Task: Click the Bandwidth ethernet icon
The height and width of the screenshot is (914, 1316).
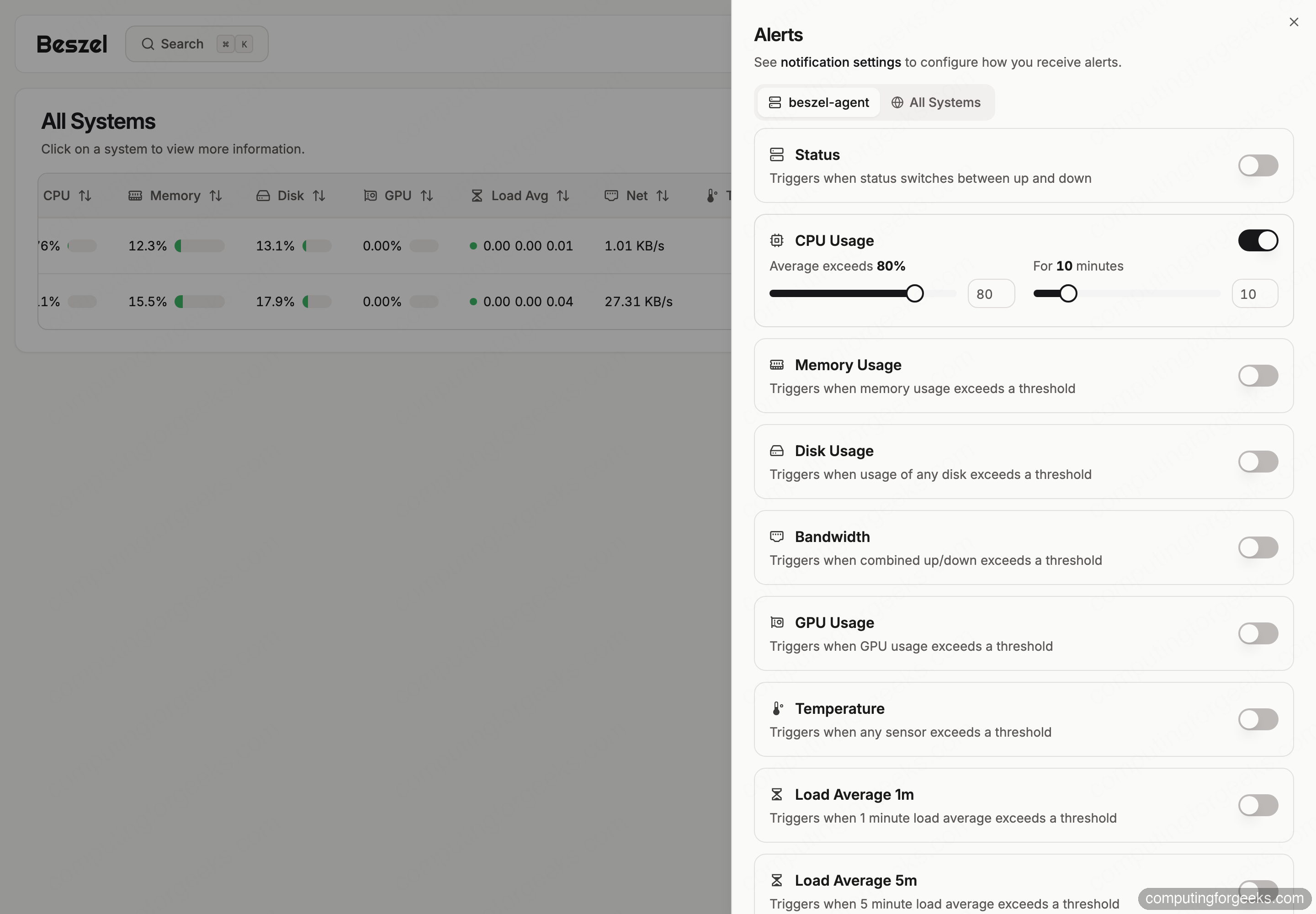Action: [x=776, y=537]
